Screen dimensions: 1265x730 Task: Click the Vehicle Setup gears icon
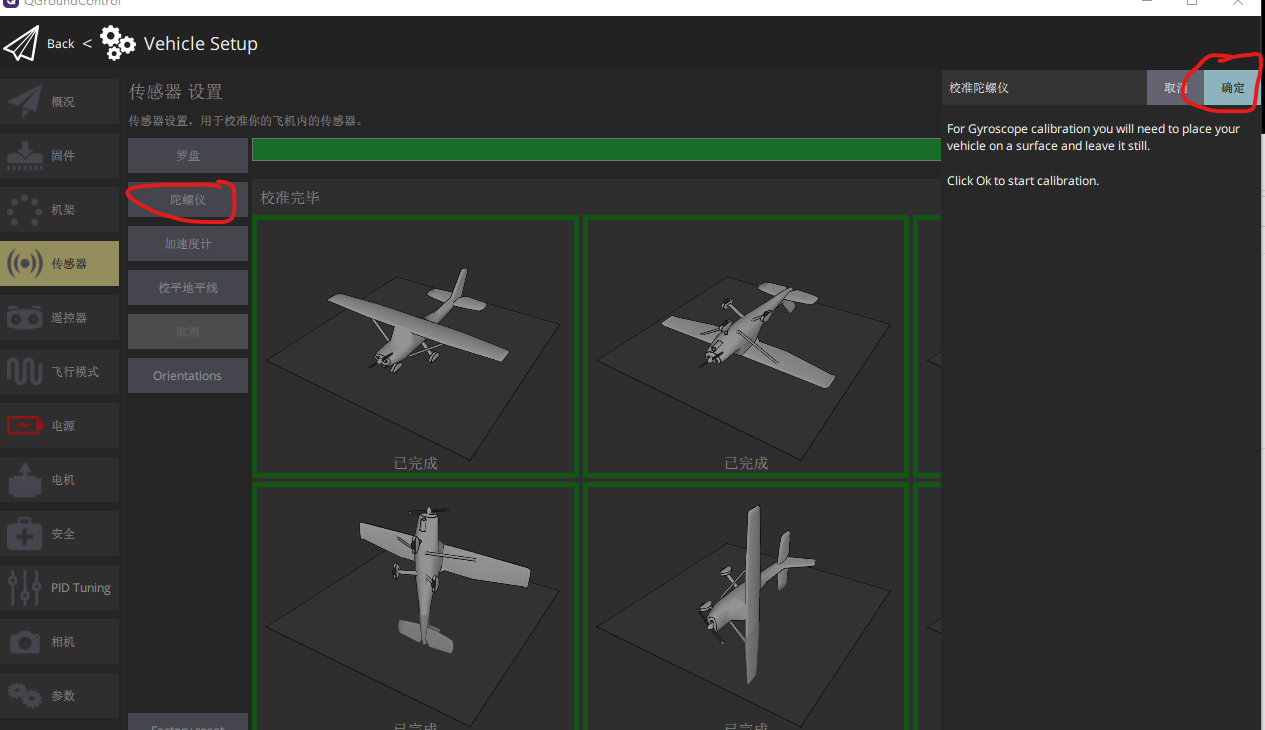pos(118,44)
